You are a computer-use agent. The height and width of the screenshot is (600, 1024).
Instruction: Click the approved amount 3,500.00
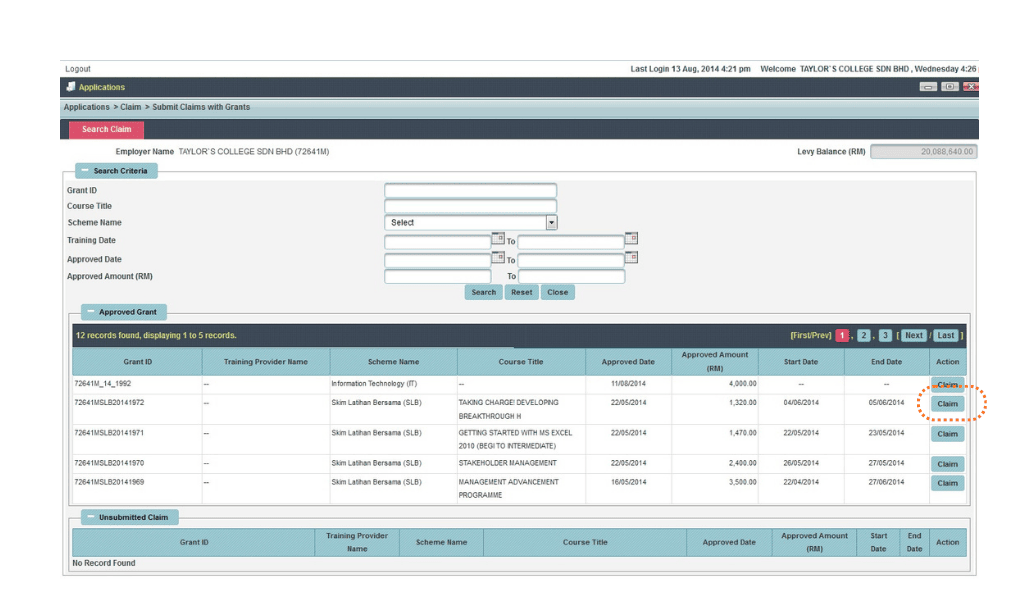pos(743,482)
